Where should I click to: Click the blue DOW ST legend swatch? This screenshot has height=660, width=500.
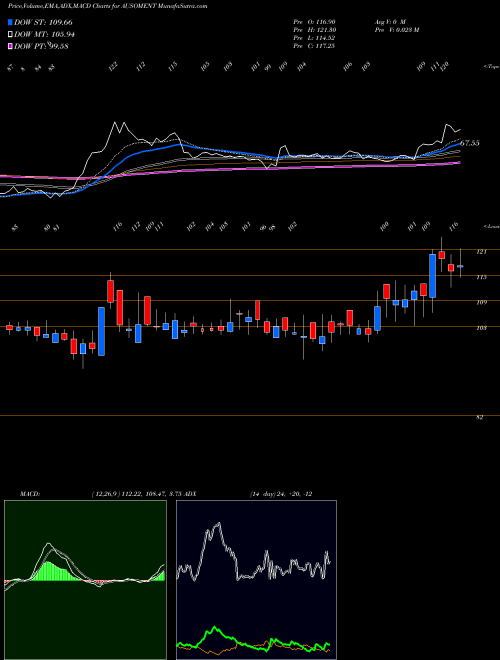[x=11, y=23]
